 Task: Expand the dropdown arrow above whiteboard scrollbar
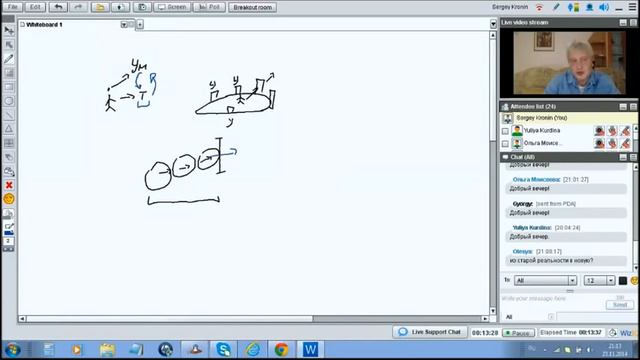(493, 24)
